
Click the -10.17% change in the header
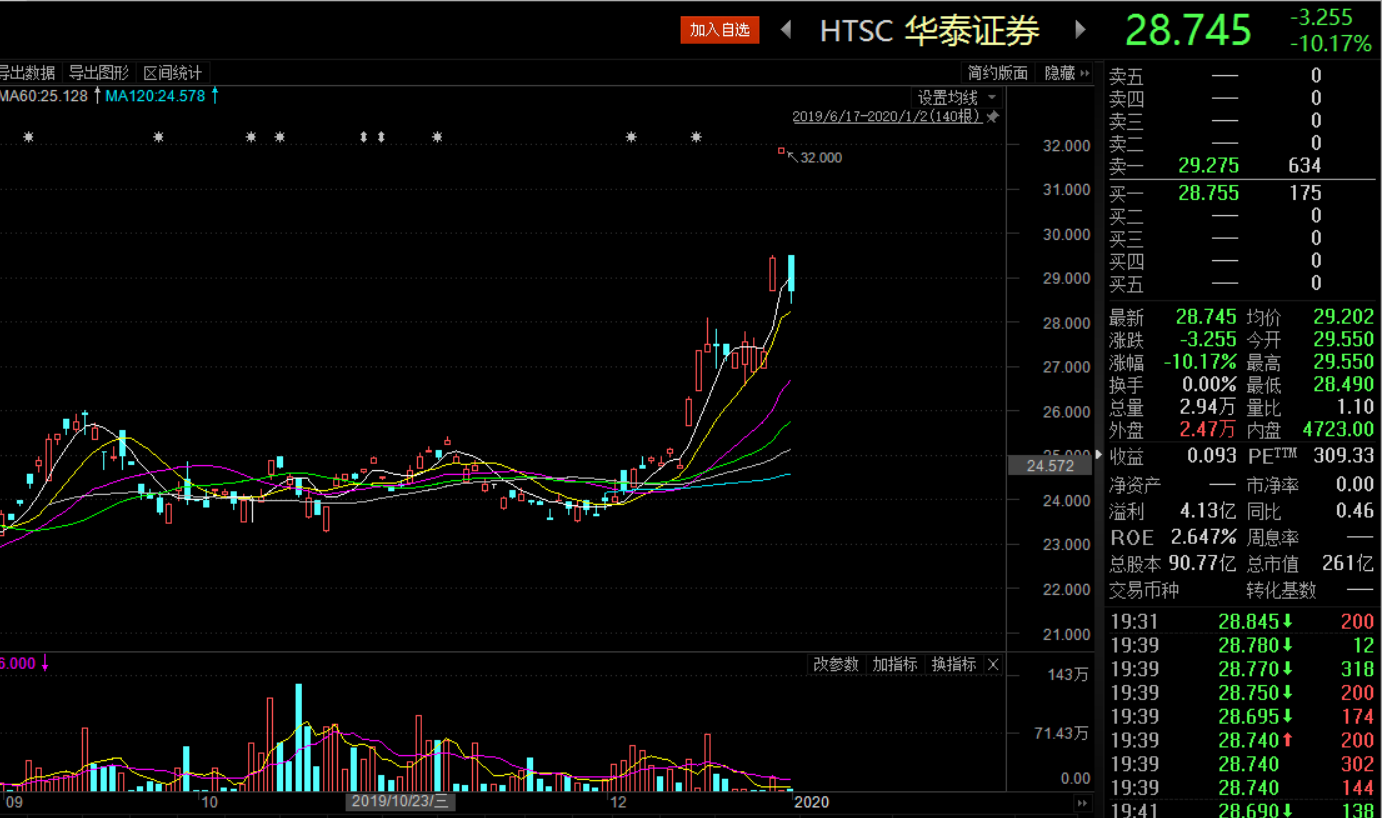[1331, 44]
